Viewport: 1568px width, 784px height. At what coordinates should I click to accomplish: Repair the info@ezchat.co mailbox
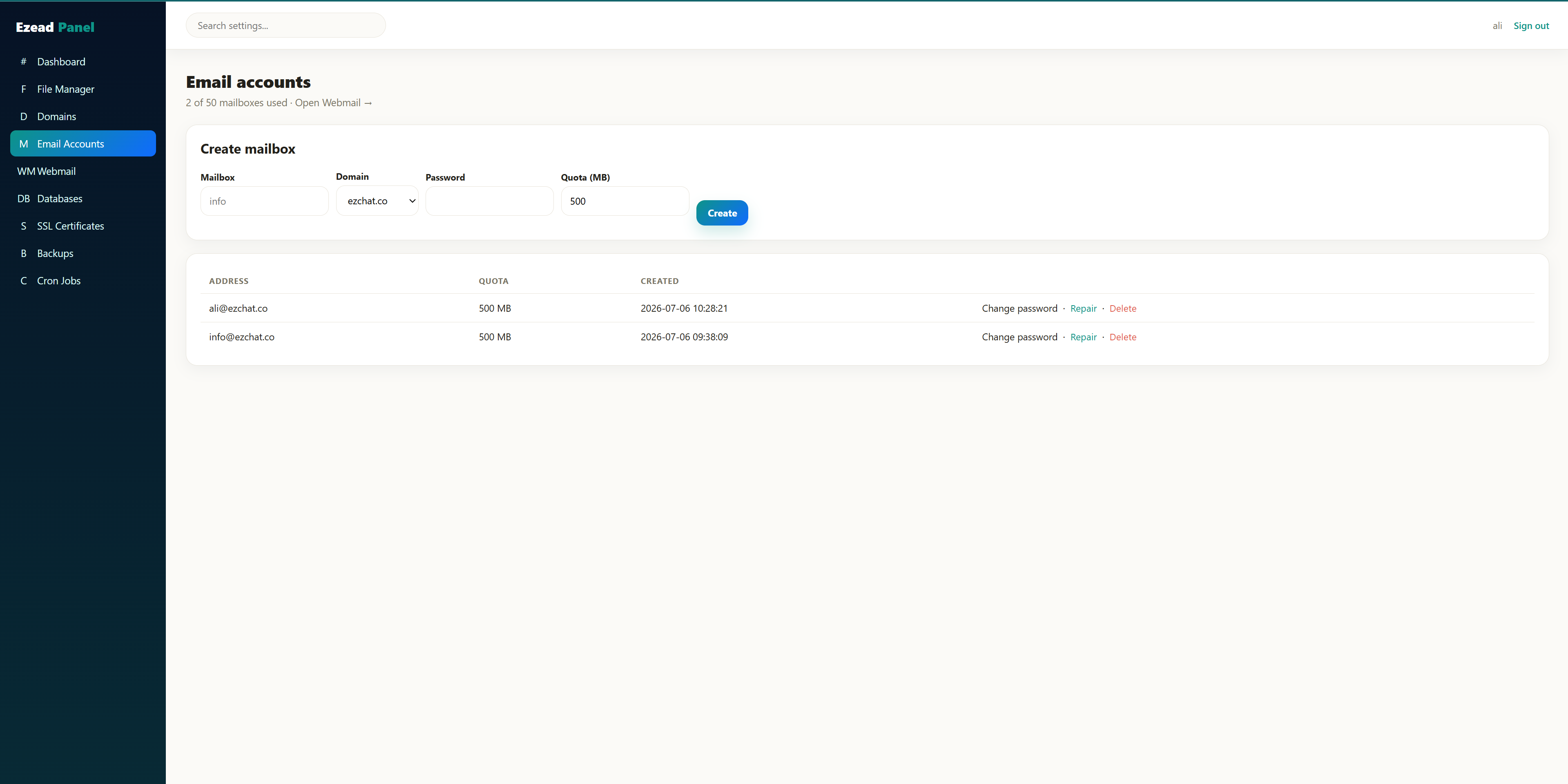(x=1084, y=337)
